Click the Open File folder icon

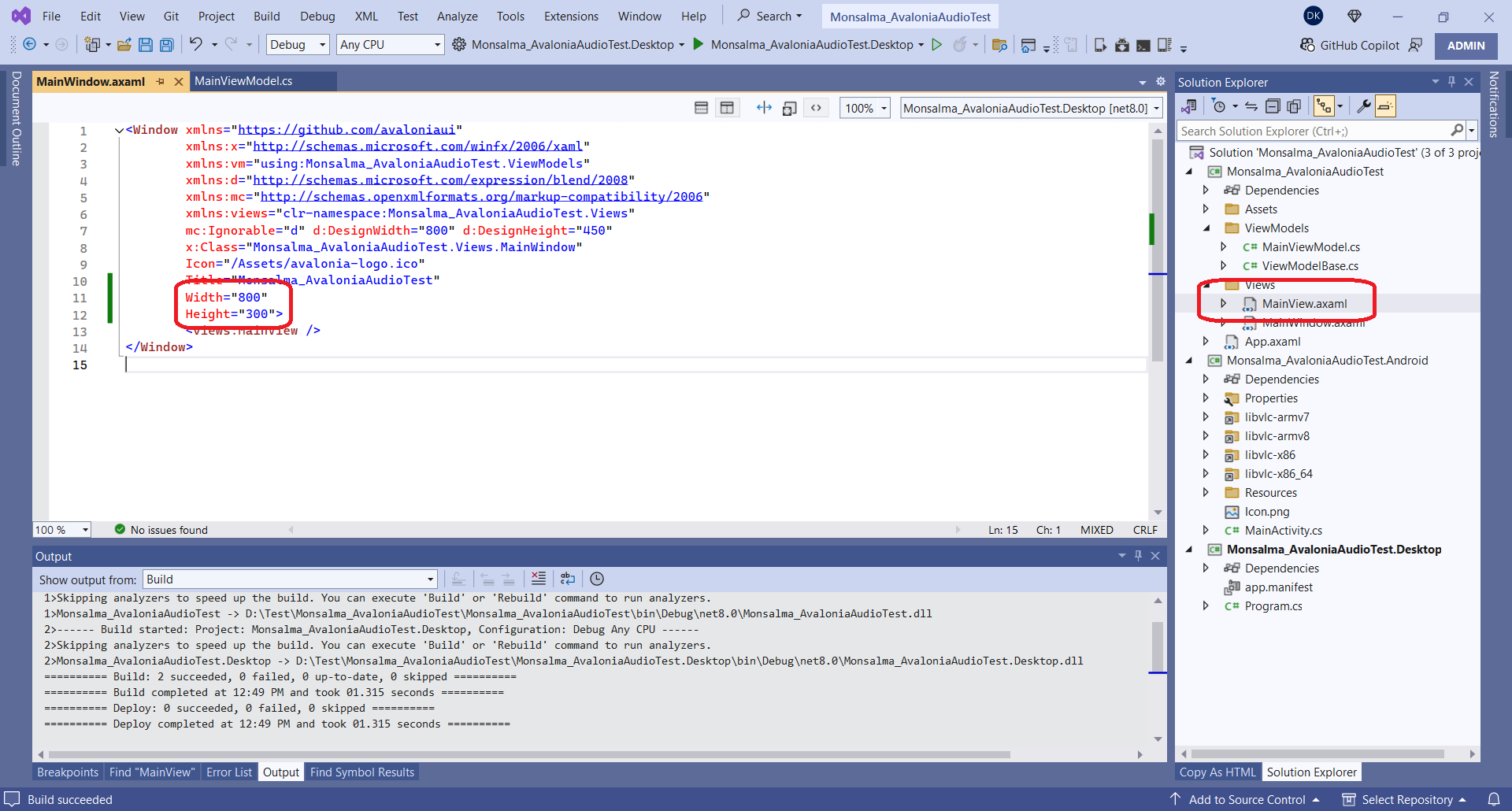[x=124, y=45]
